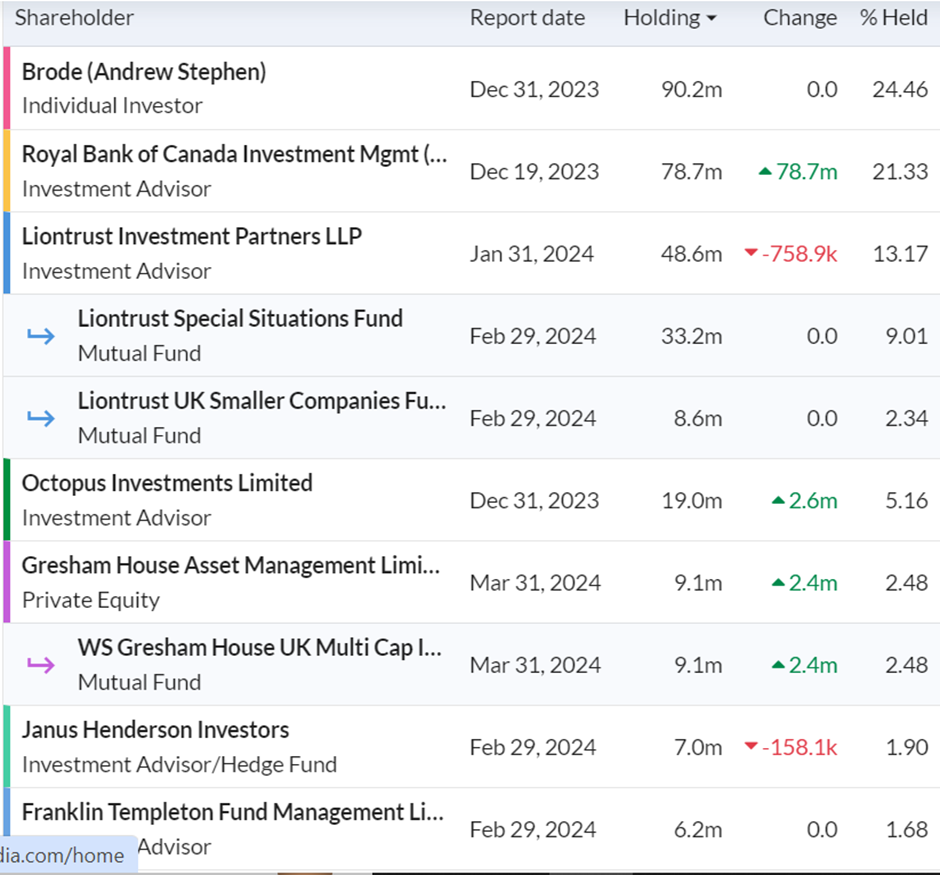
Task: Click pink color bar beside Brode row
Action: coord(7,88)
